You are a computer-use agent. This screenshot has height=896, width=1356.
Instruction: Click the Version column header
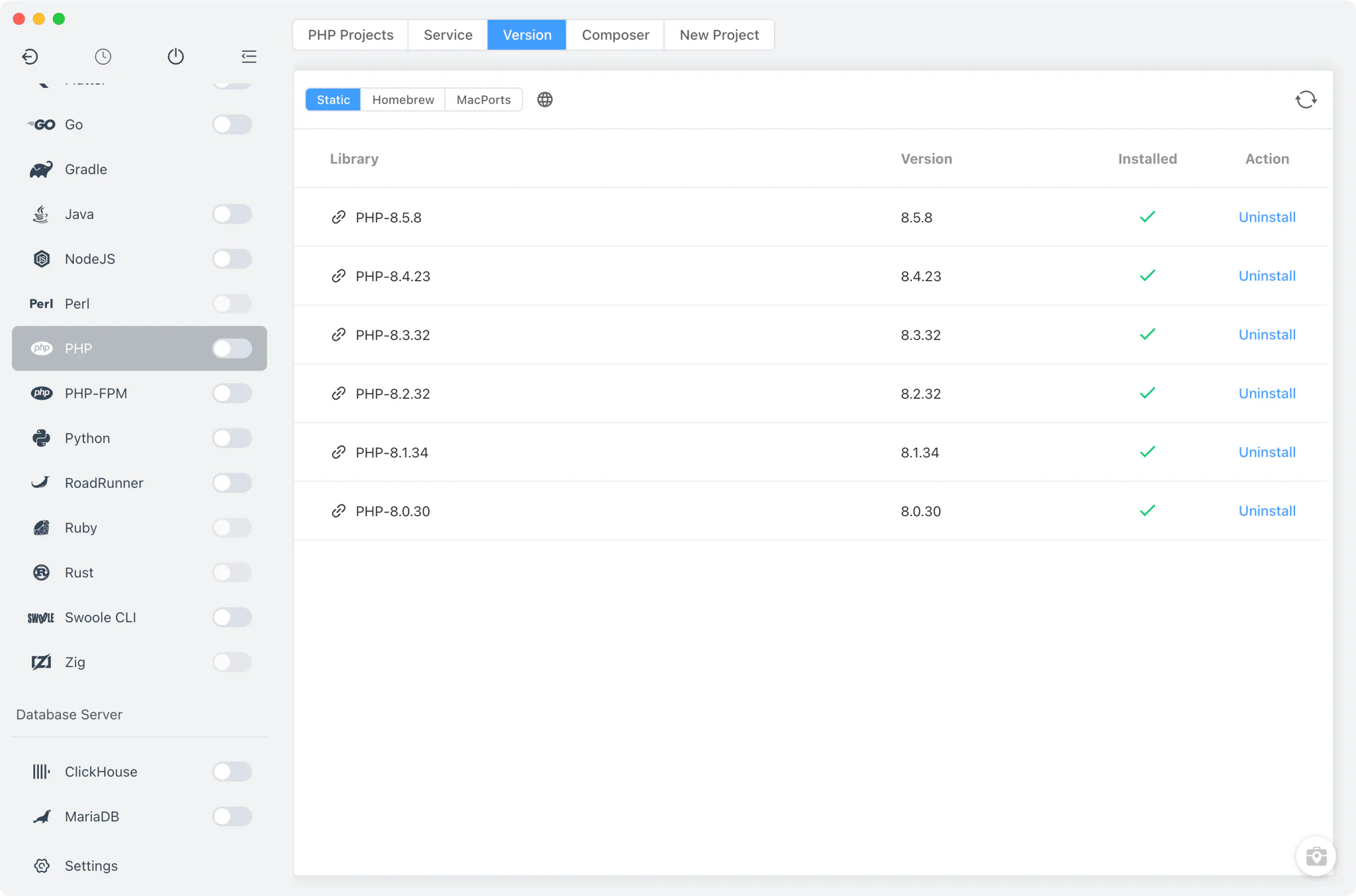pyautogui.click(x=926, y=159)
